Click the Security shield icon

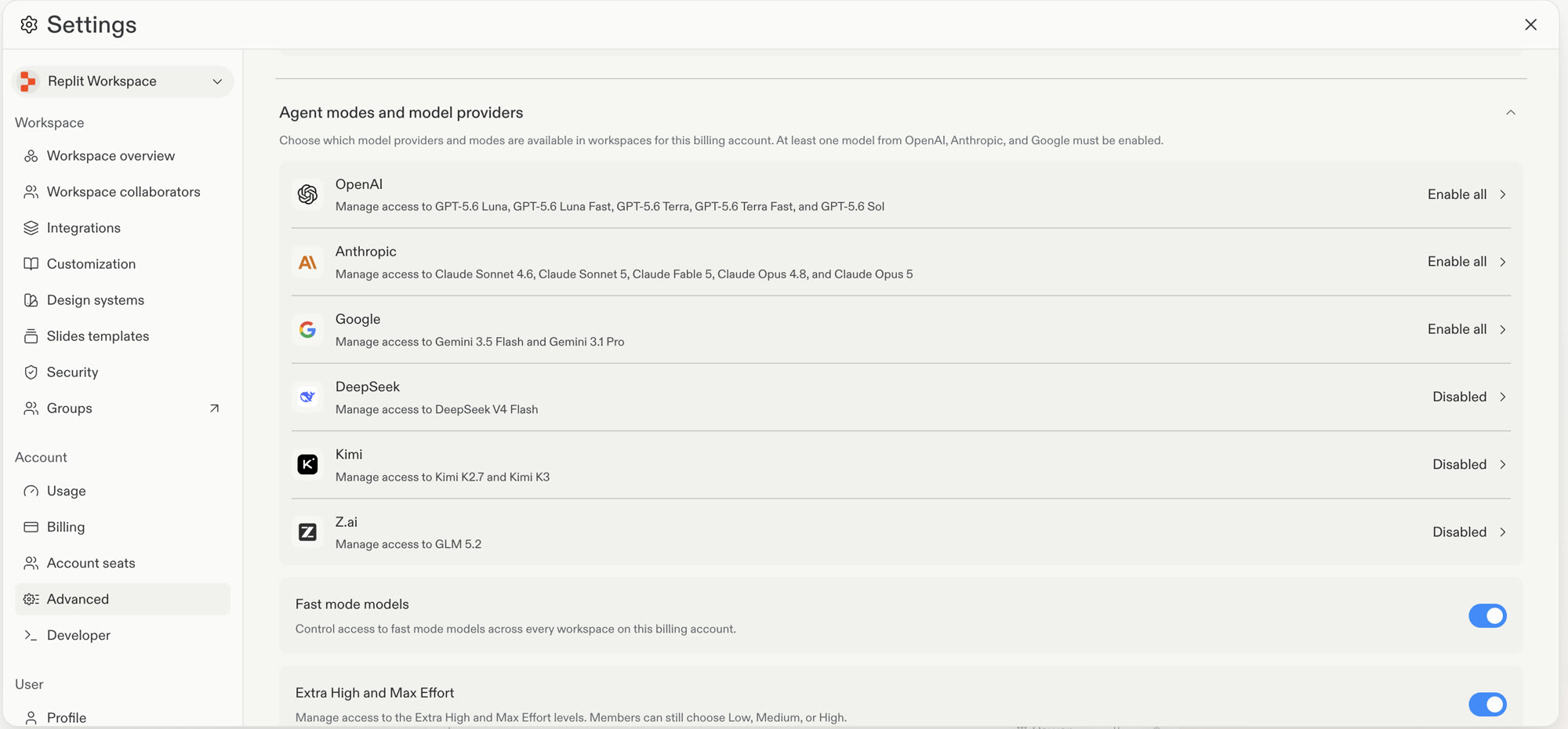[31, 372]
